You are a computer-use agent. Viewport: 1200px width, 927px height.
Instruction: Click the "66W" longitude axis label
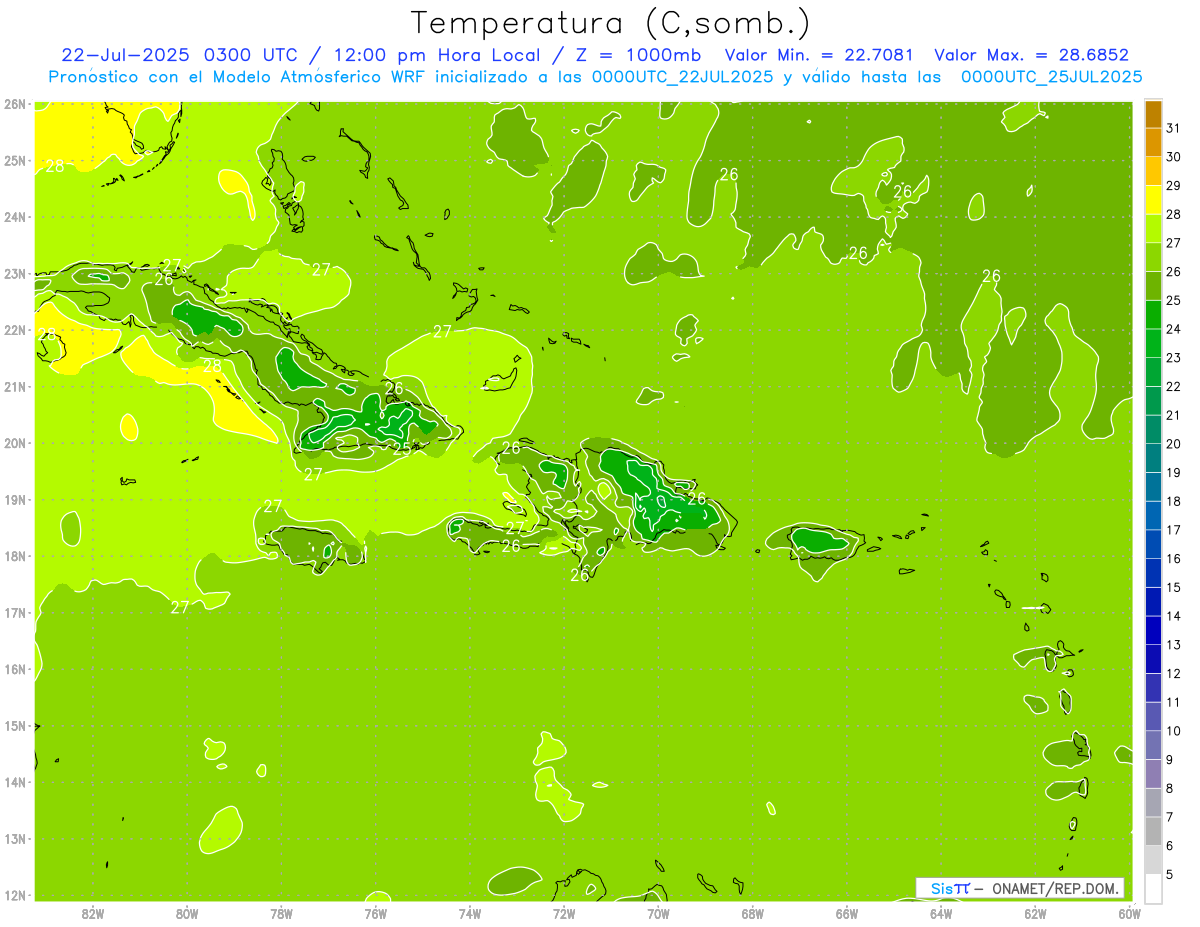[x=847, y=913]
